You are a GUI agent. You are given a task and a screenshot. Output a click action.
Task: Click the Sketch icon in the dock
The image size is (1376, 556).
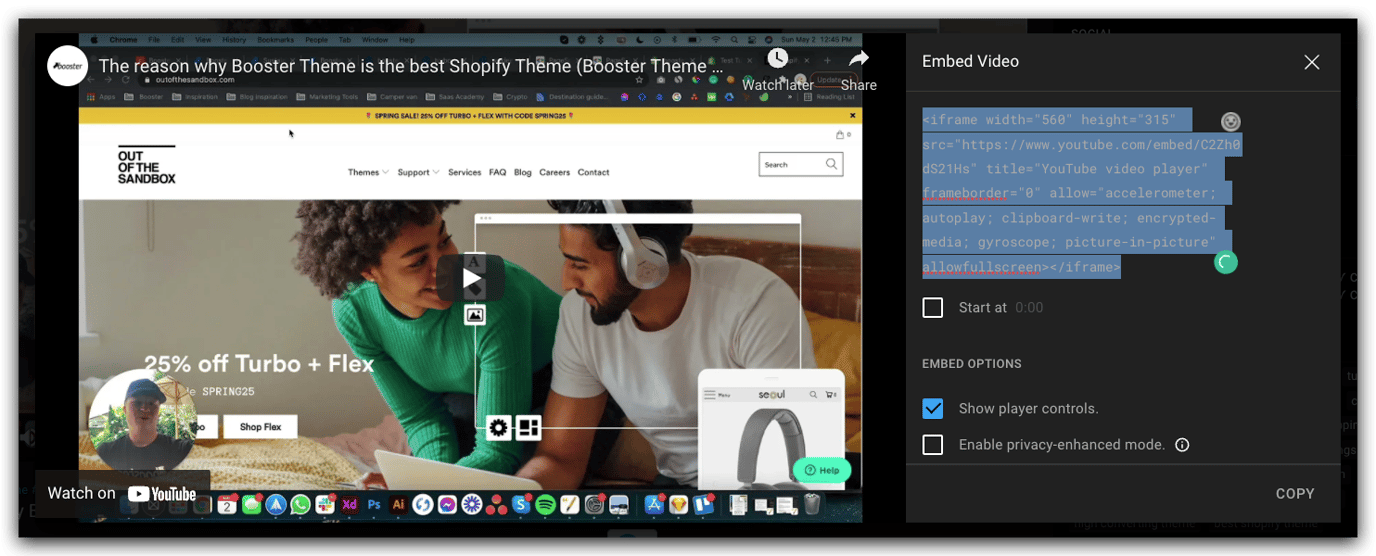coord(679,505)
